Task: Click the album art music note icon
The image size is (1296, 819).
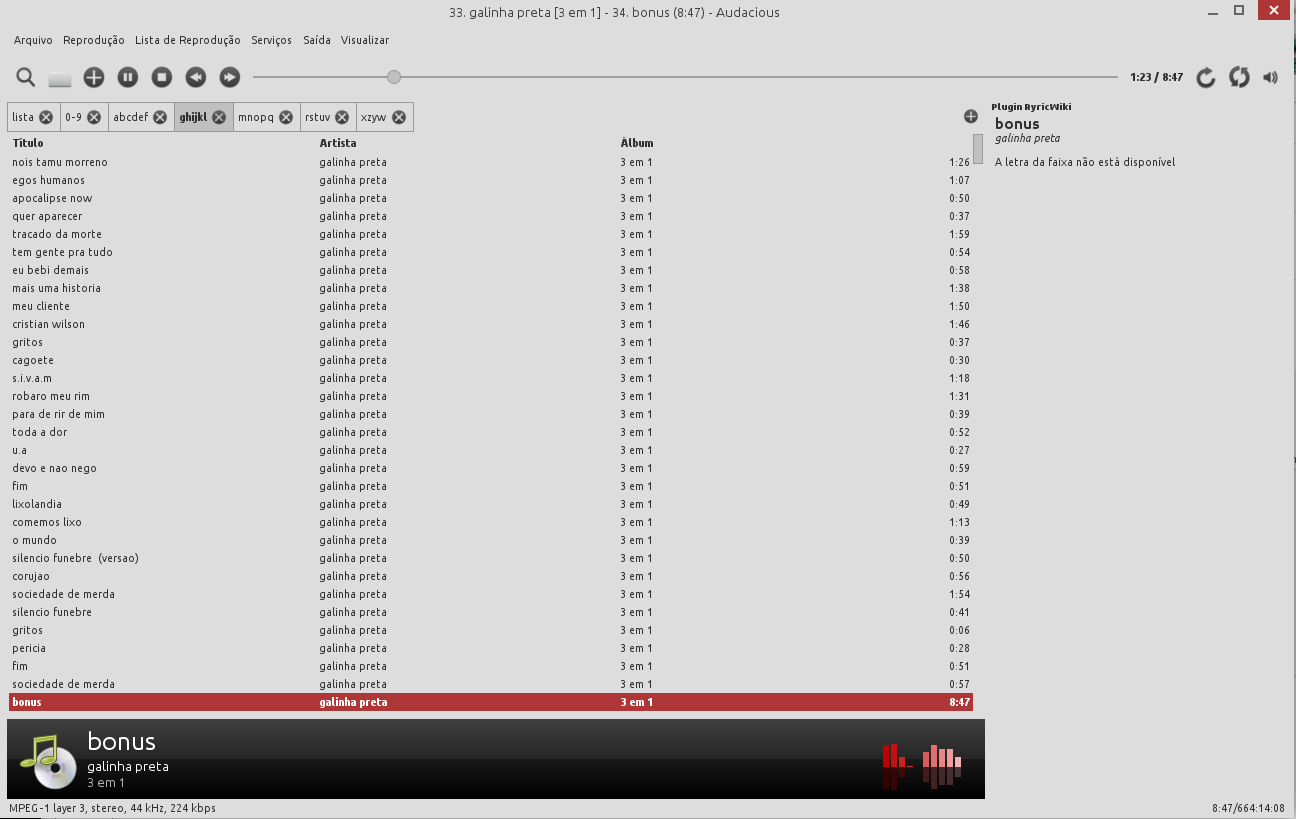Action: tap(48, 762)
